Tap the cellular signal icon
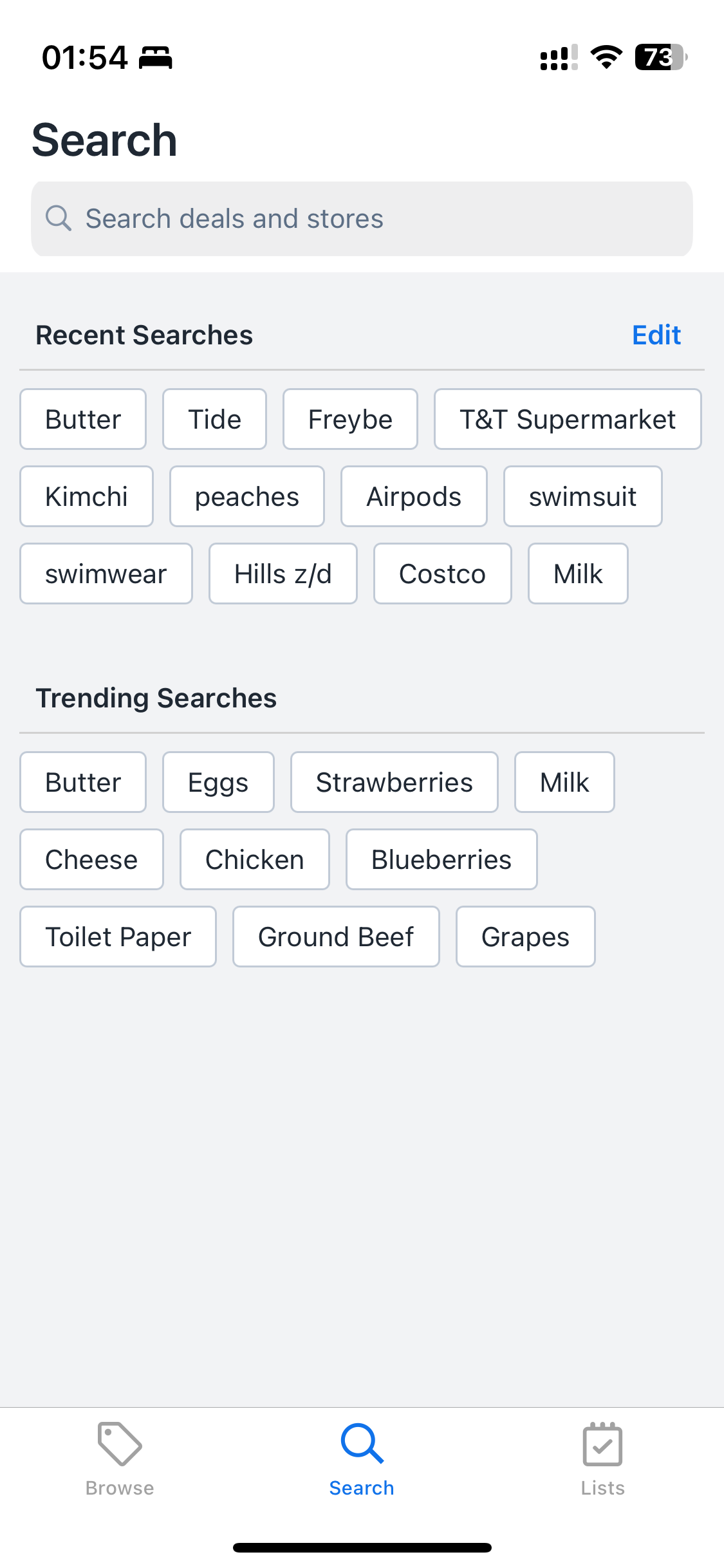The height and width of the screenshot is (1568, 724). click(x=559, y=57)
